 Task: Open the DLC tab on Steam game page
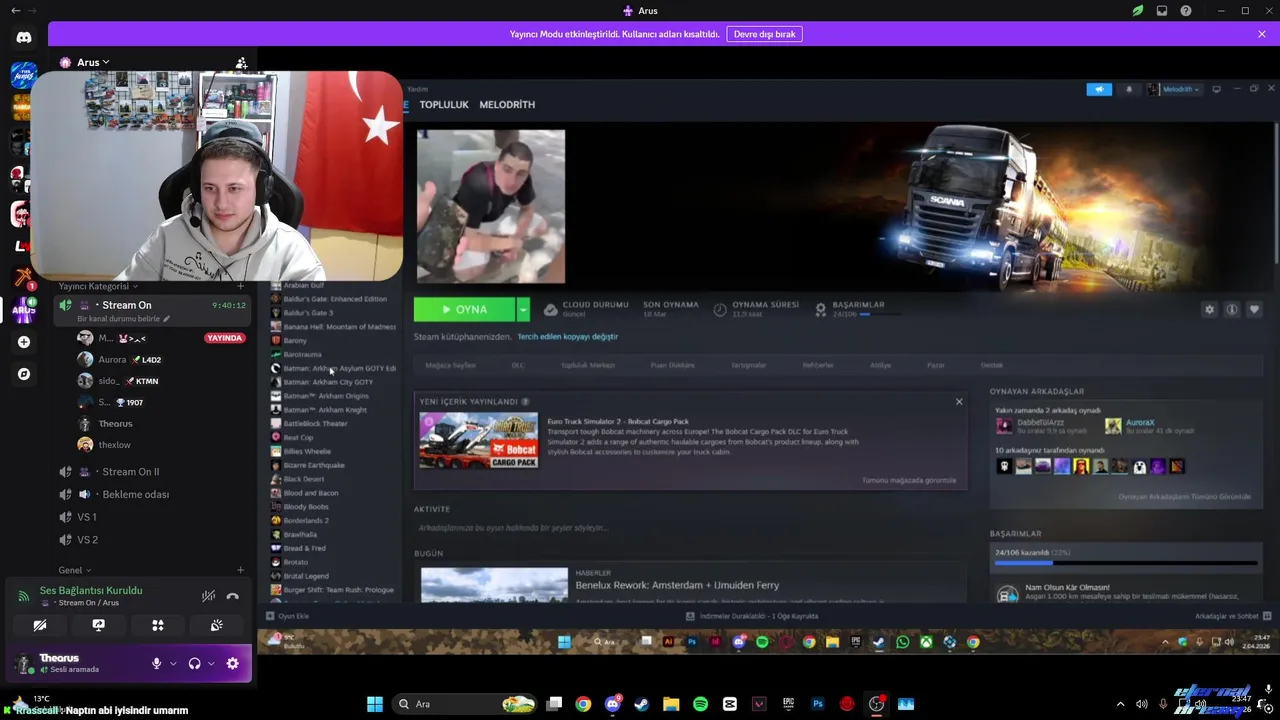tap(518, 365)
